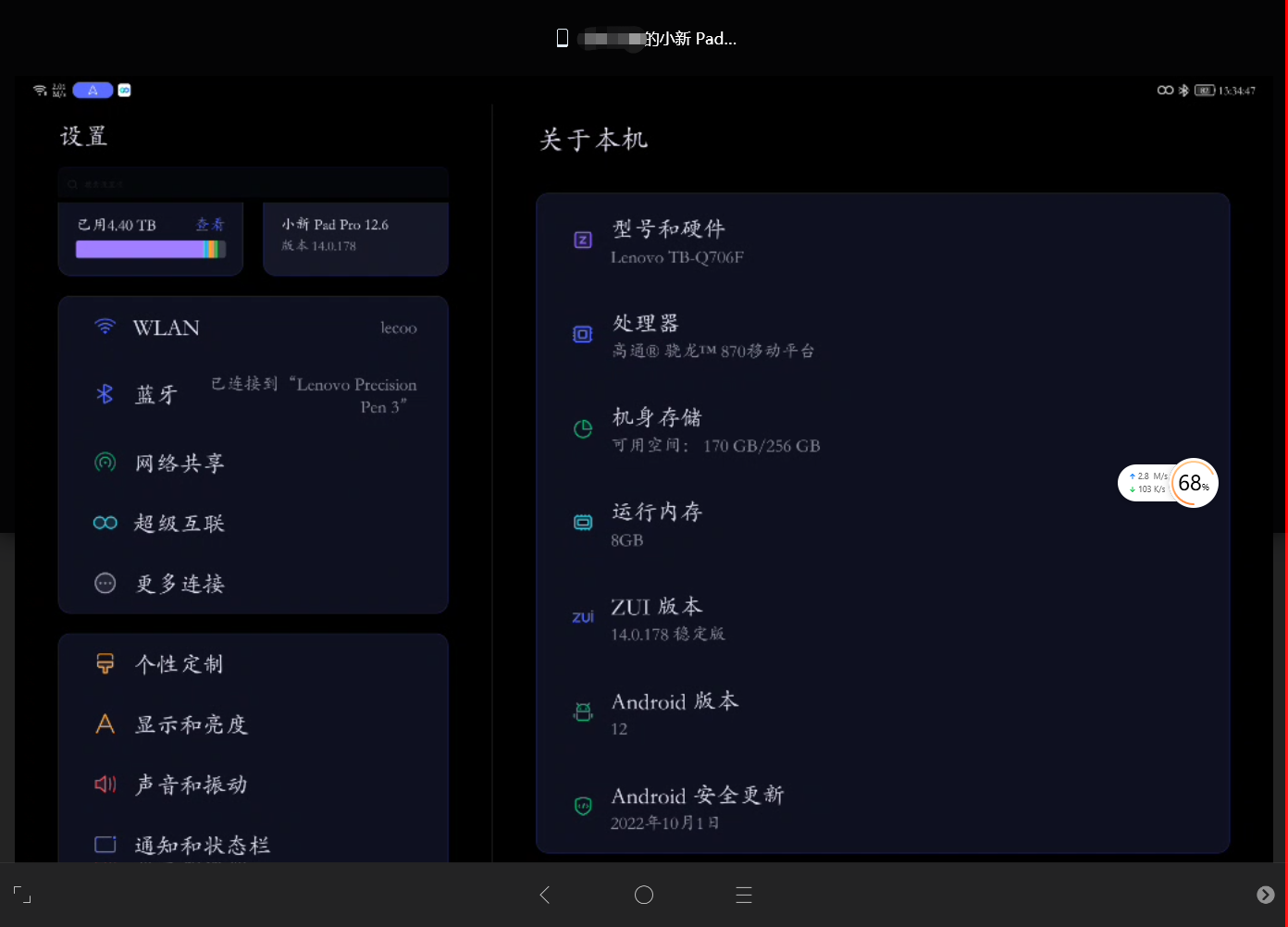This screenshot has height=927, width=1288.
Task: Click the status bar wifi icon
Action: [x=40, y=90]
